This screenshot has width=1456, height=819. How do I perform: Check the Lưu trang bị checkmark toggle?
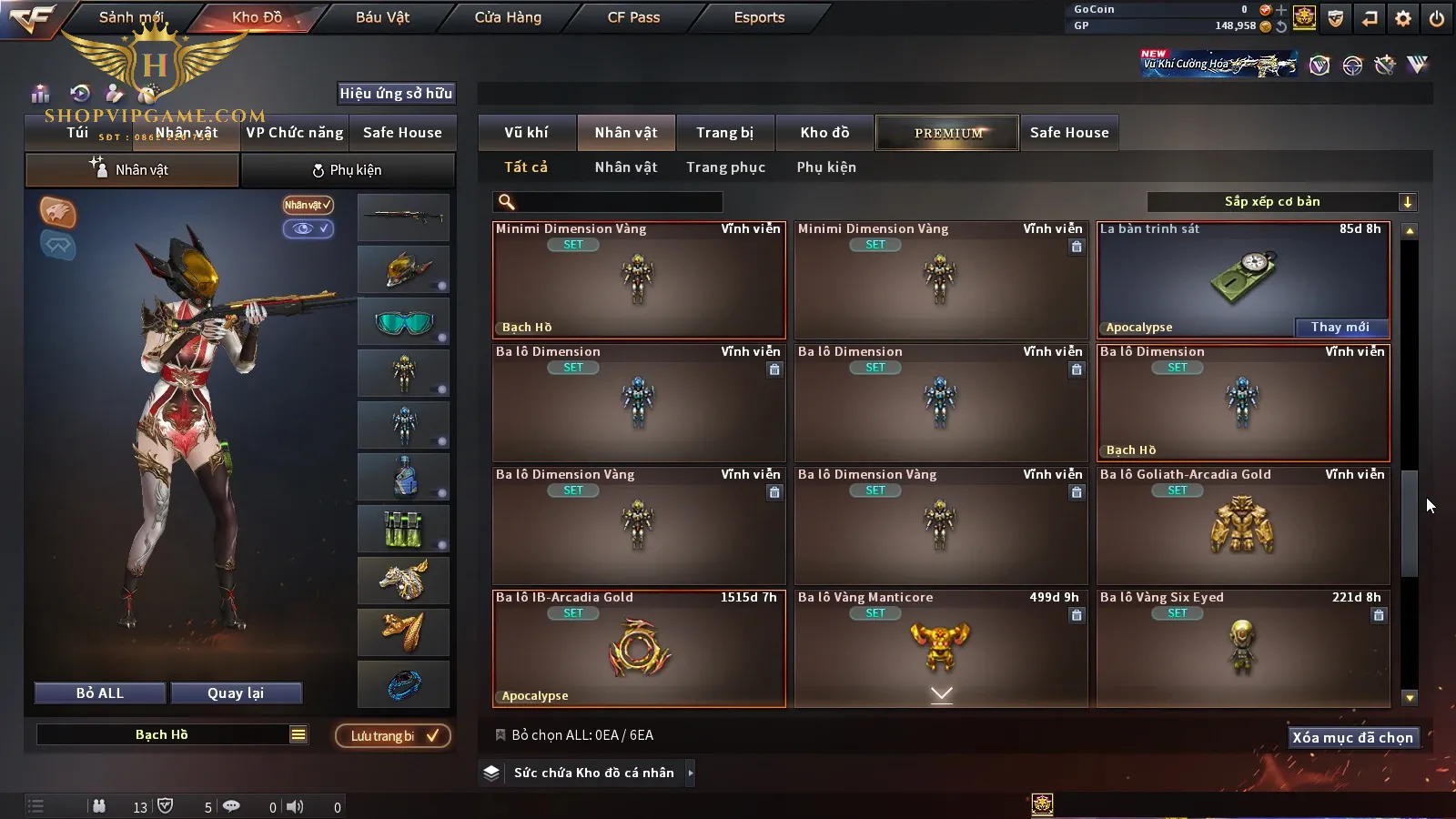(433, 735)
